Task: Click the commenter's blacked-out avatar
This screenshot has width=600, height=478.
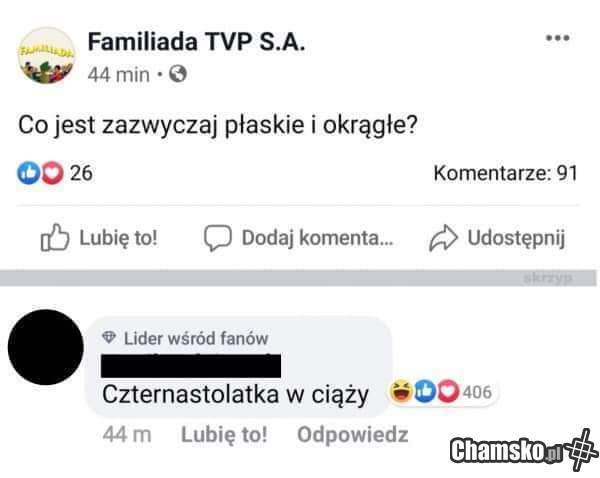Action: point(46,347)
